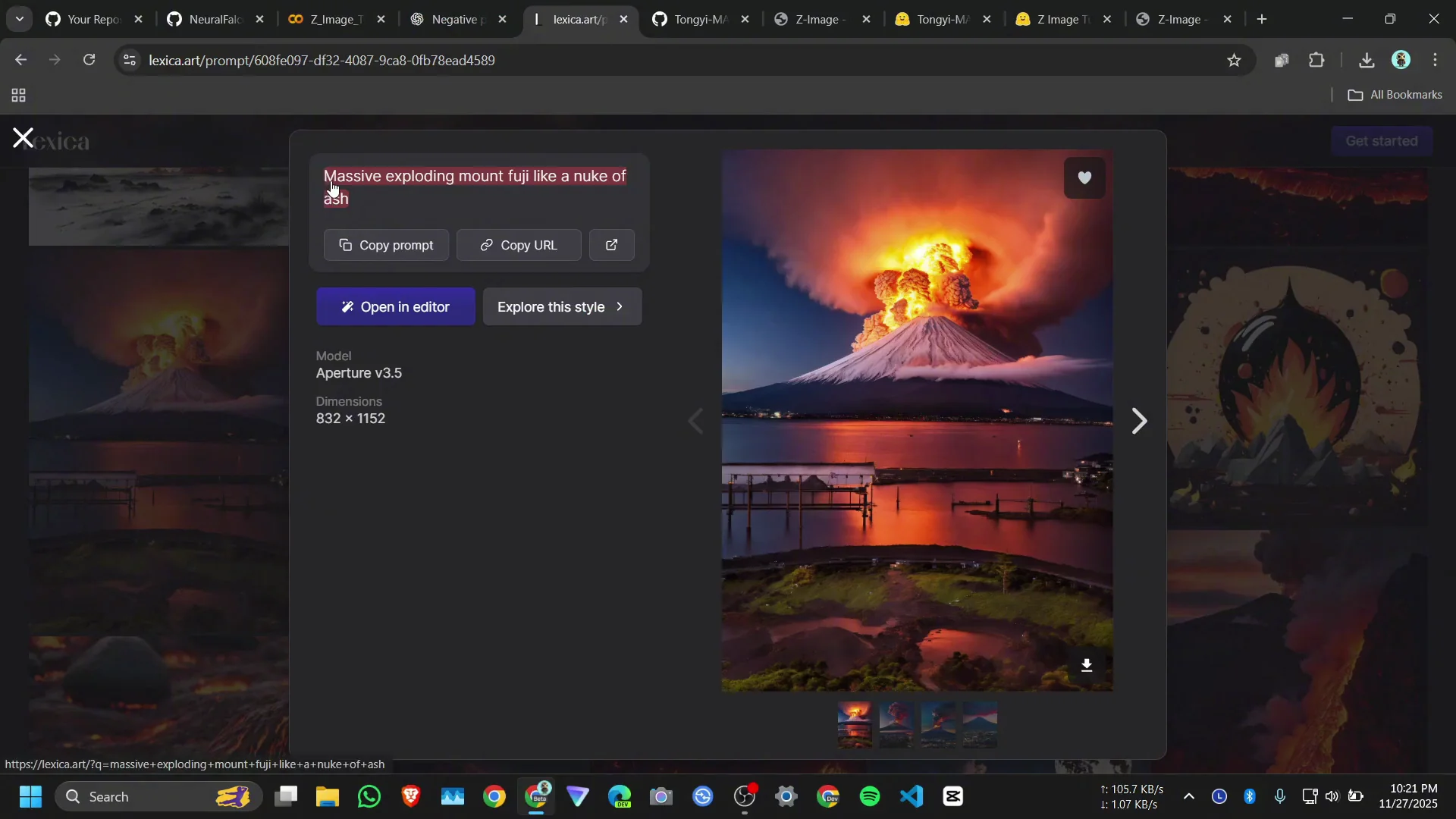The width and height of the screenshot is (1456, 819).
Task: Click Copy prompt button
Action: [386, 245]
